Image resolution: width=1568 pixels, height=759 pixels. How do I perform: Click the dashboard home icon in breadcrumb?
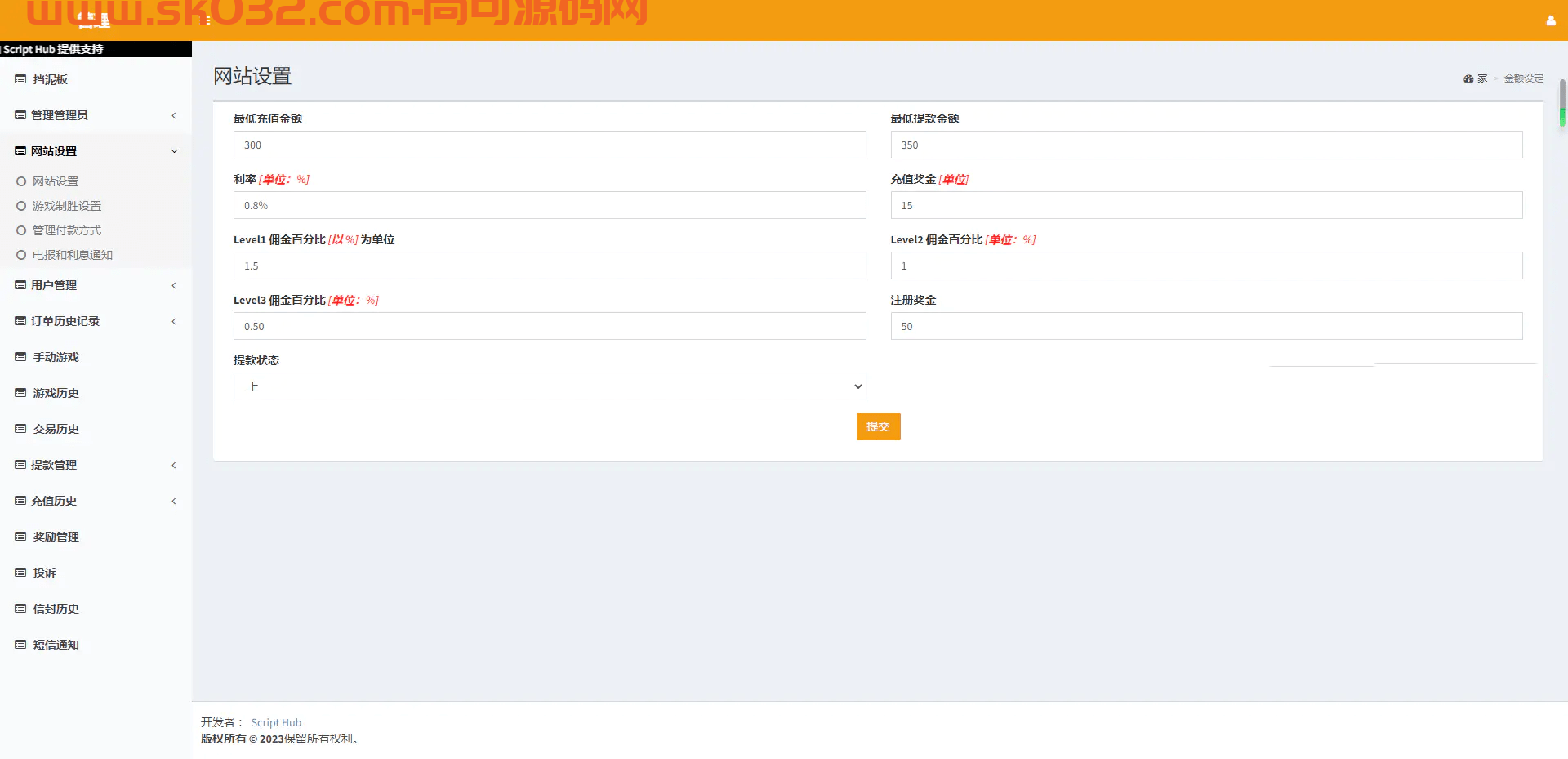click(x=1468, y=78)
